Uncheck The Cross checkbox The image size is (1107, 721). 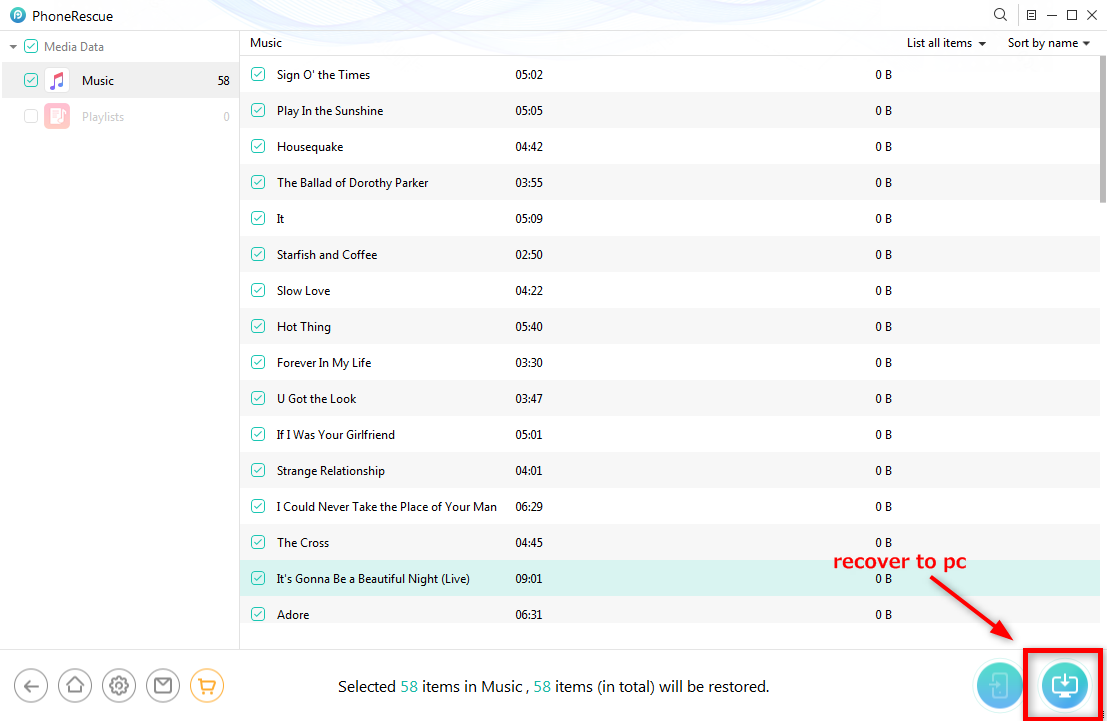(258, 542)
